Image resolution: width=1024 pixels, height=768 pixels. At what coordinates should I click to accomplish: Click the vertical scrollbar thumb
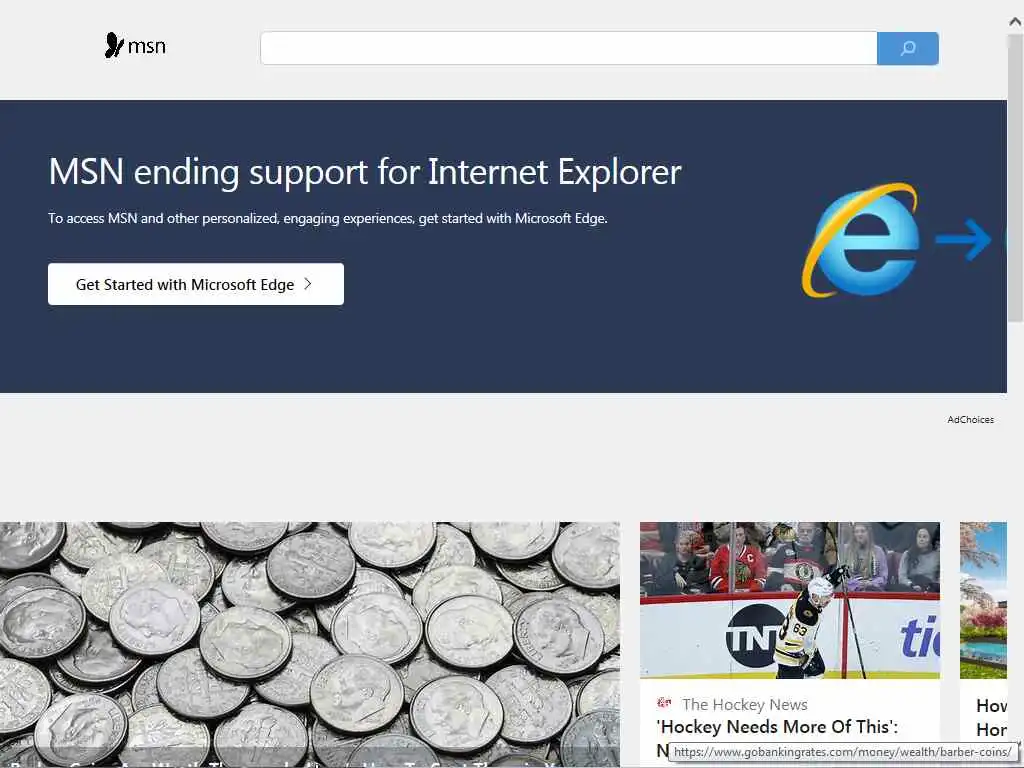click(1016, 178)
